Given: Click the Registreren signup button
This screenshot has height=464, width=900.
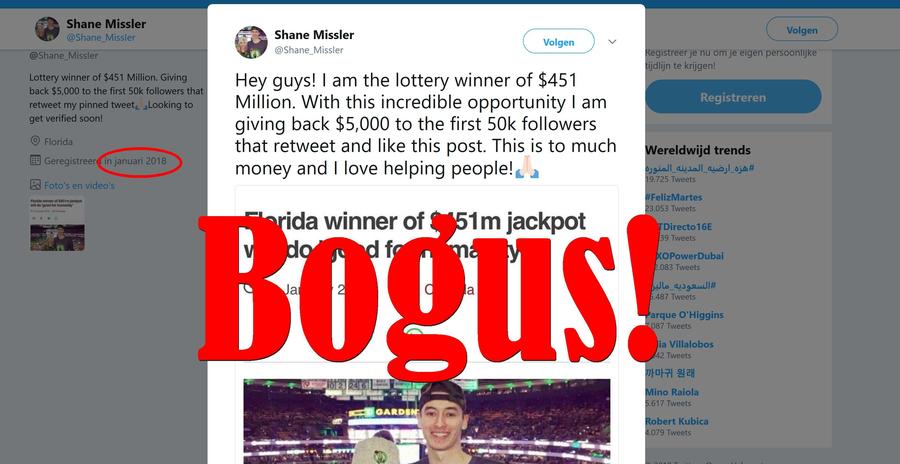Looking at the screenshot, I should click(x=733, y=97).
